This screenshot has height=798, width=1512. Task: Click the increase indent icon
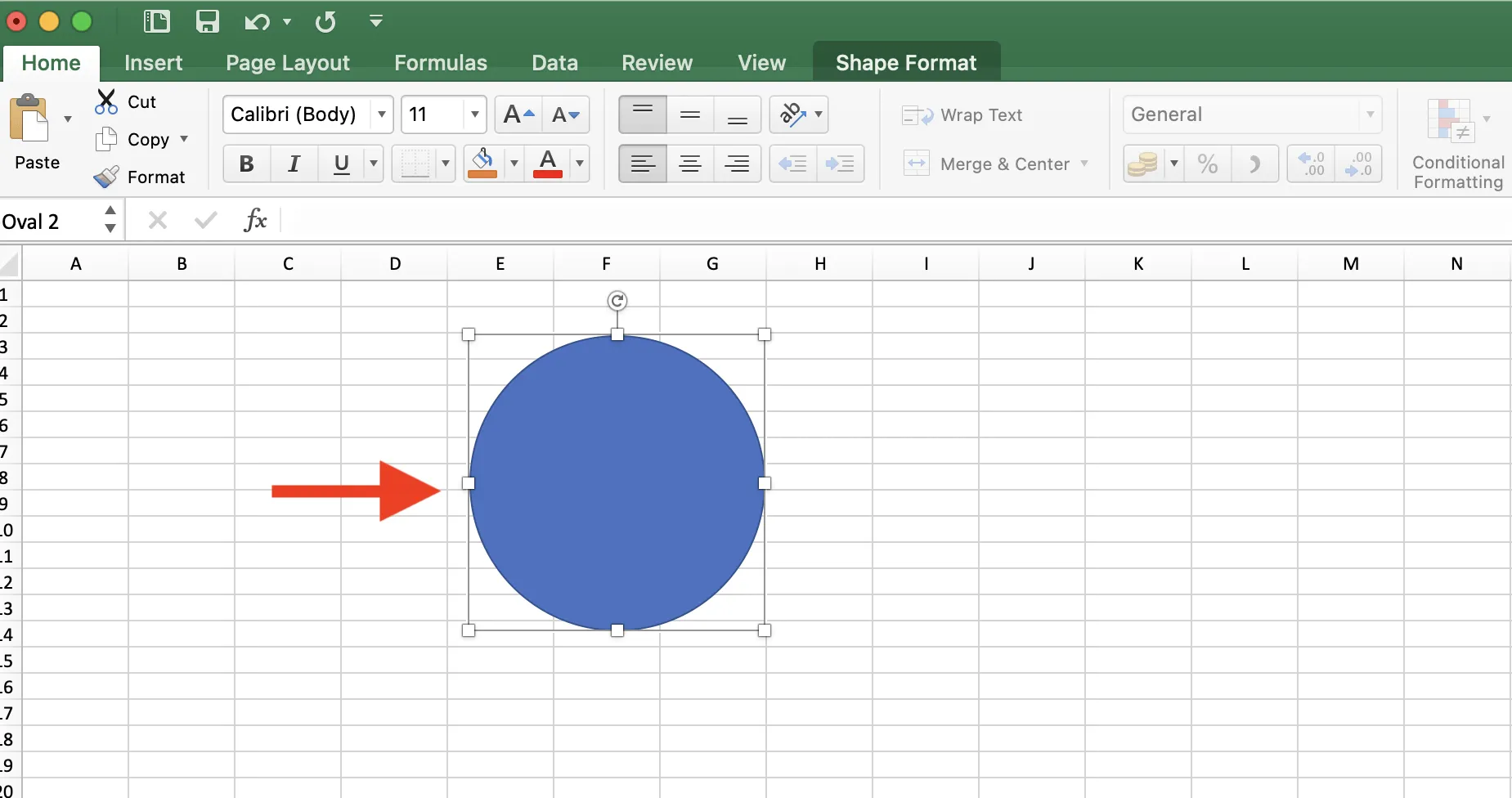point(840,164)
